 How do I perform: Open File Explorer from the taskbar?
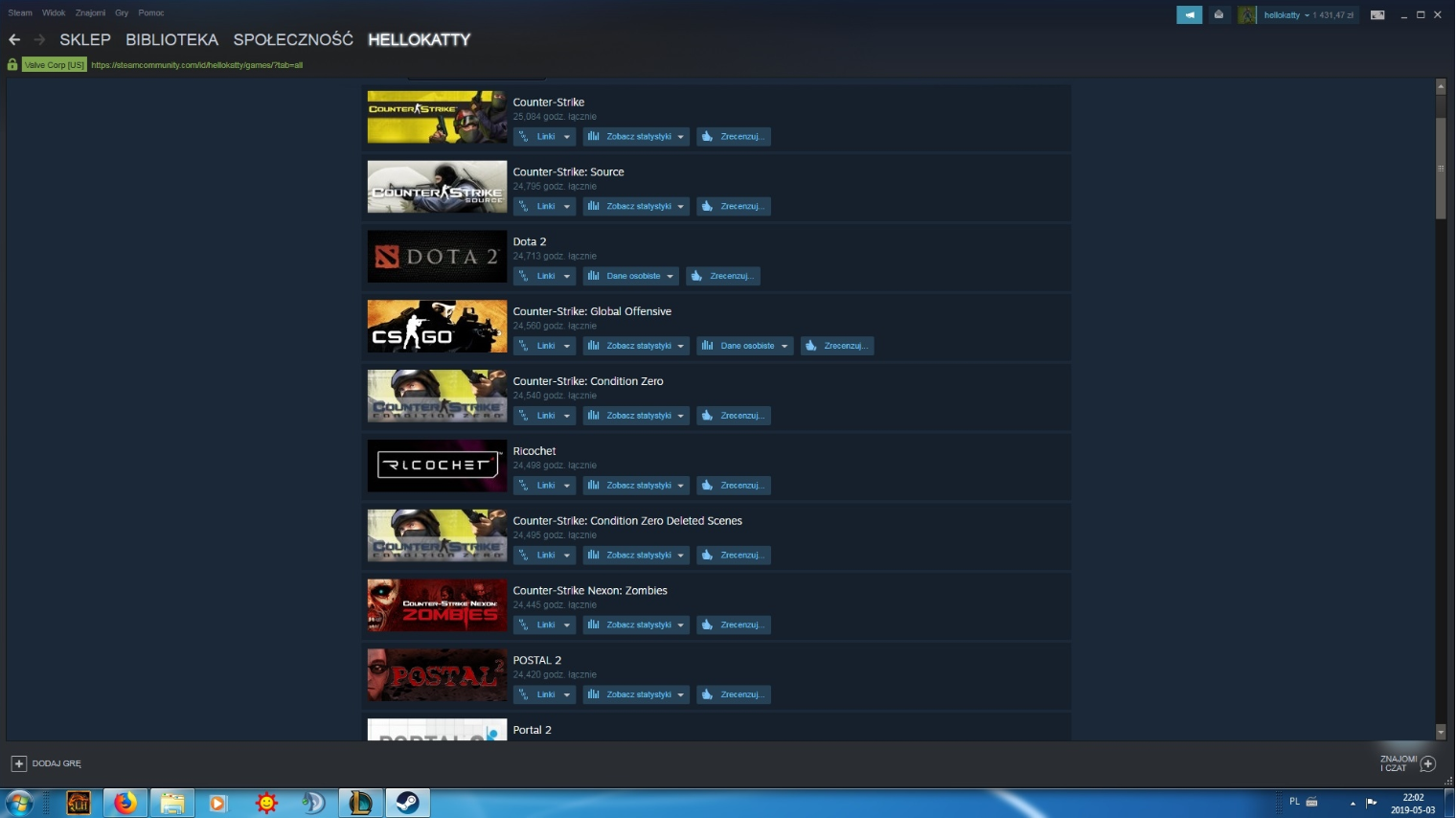click(172, 803)
